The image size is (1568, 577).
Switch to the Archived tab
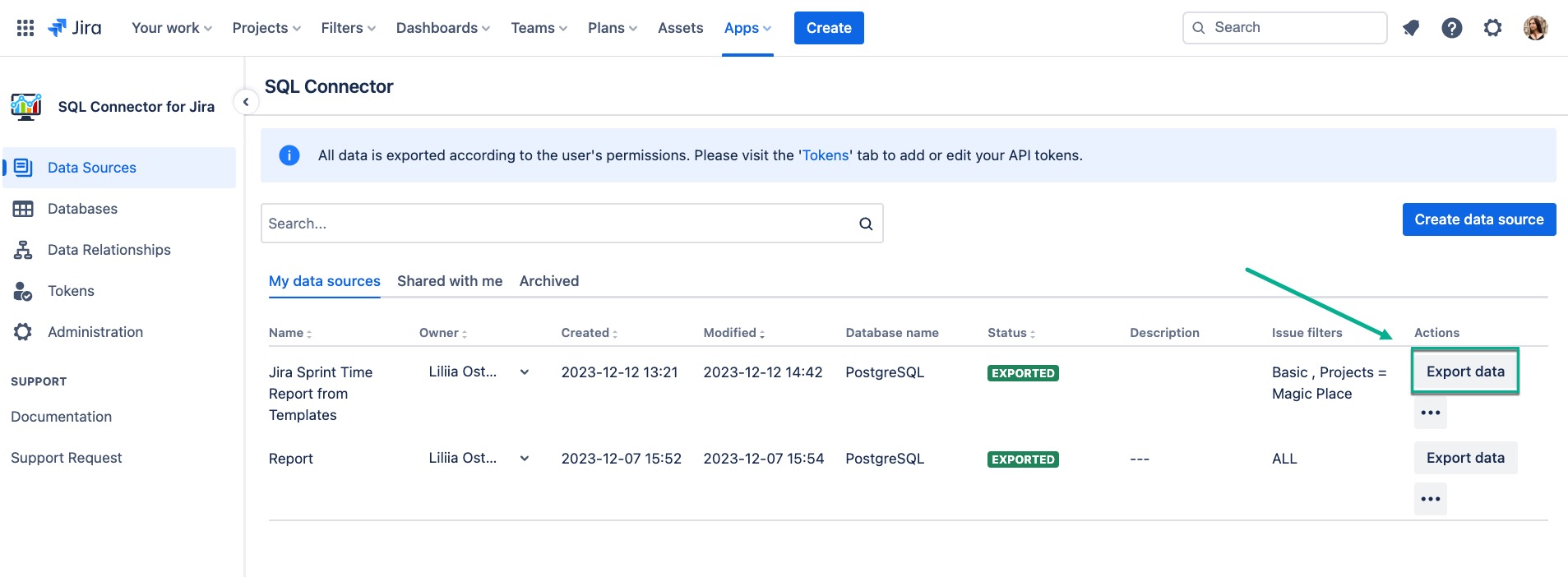click(548, 281)
